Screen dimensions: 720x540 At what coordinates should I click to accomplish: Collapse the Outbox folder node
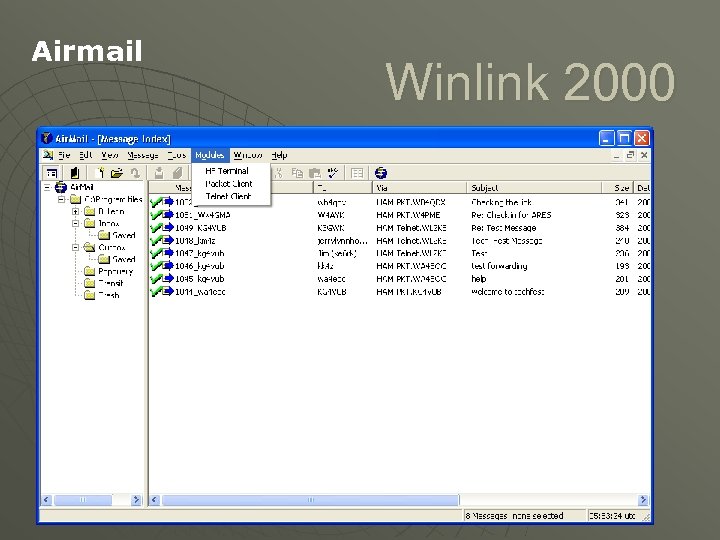(x=75, y=248)
